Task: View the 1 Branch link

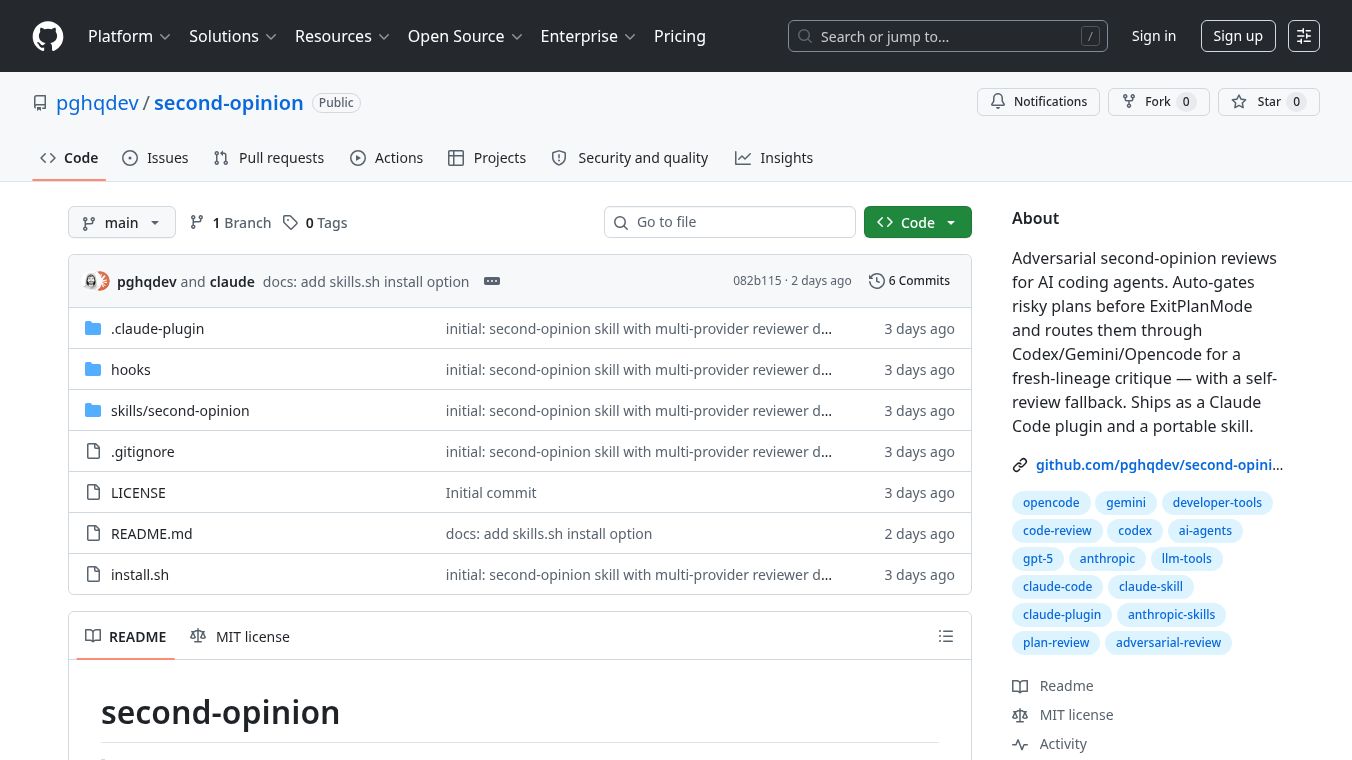Action: coord(230,222)
